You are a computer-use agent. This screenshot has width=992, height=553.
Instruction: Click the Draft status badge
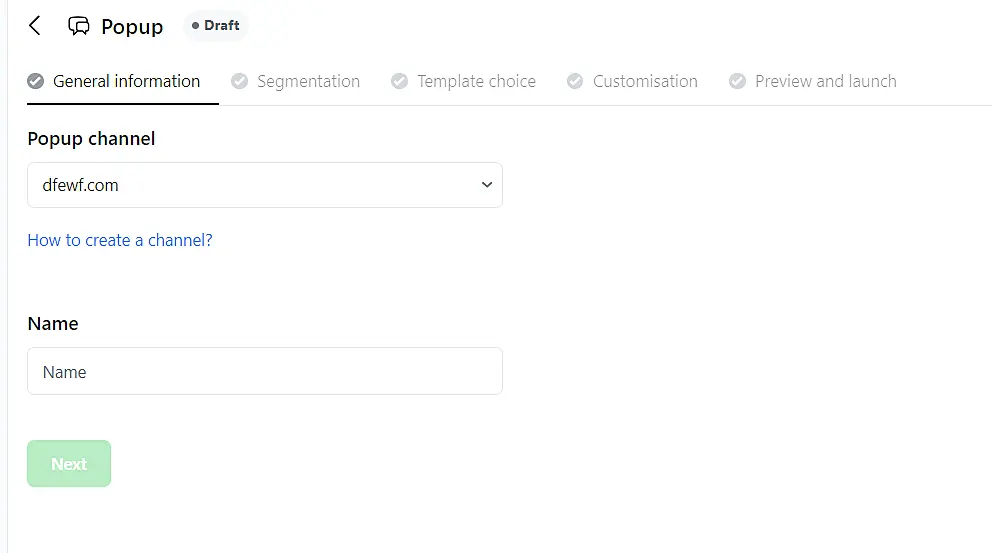(x=215, y=26)
